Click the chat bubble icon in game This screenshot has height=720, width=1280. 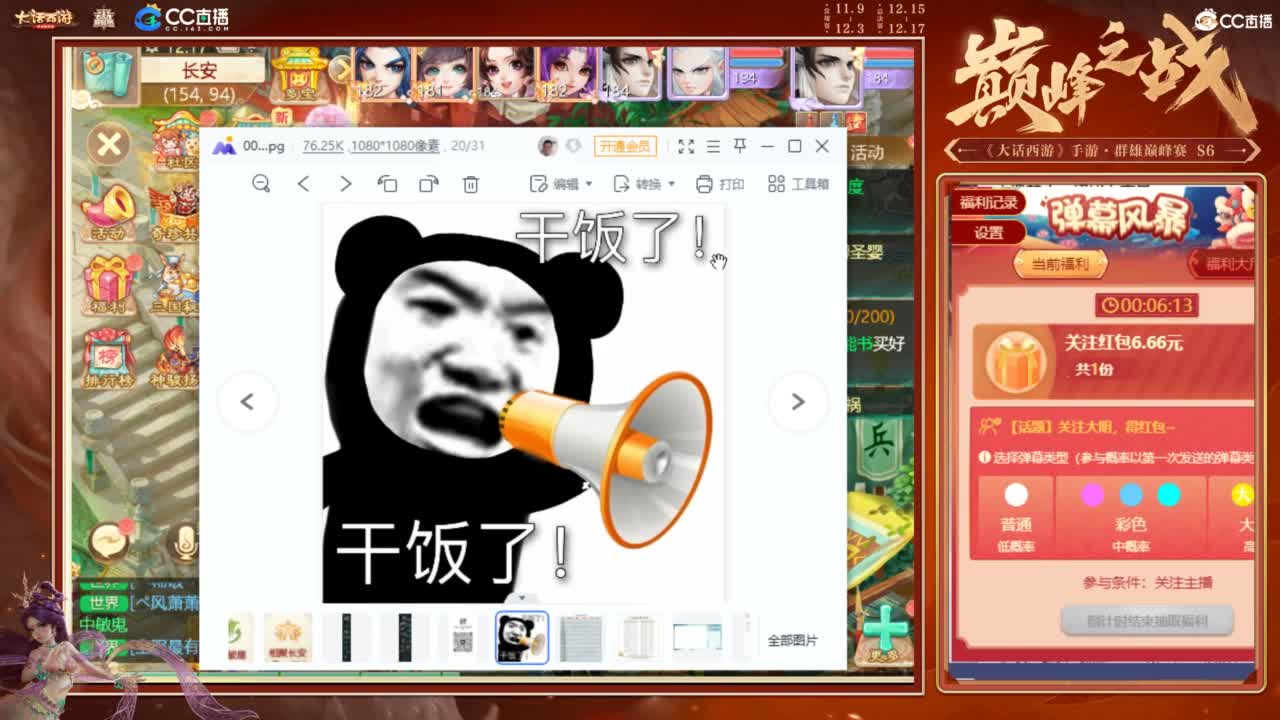click(x=109, y=541)
